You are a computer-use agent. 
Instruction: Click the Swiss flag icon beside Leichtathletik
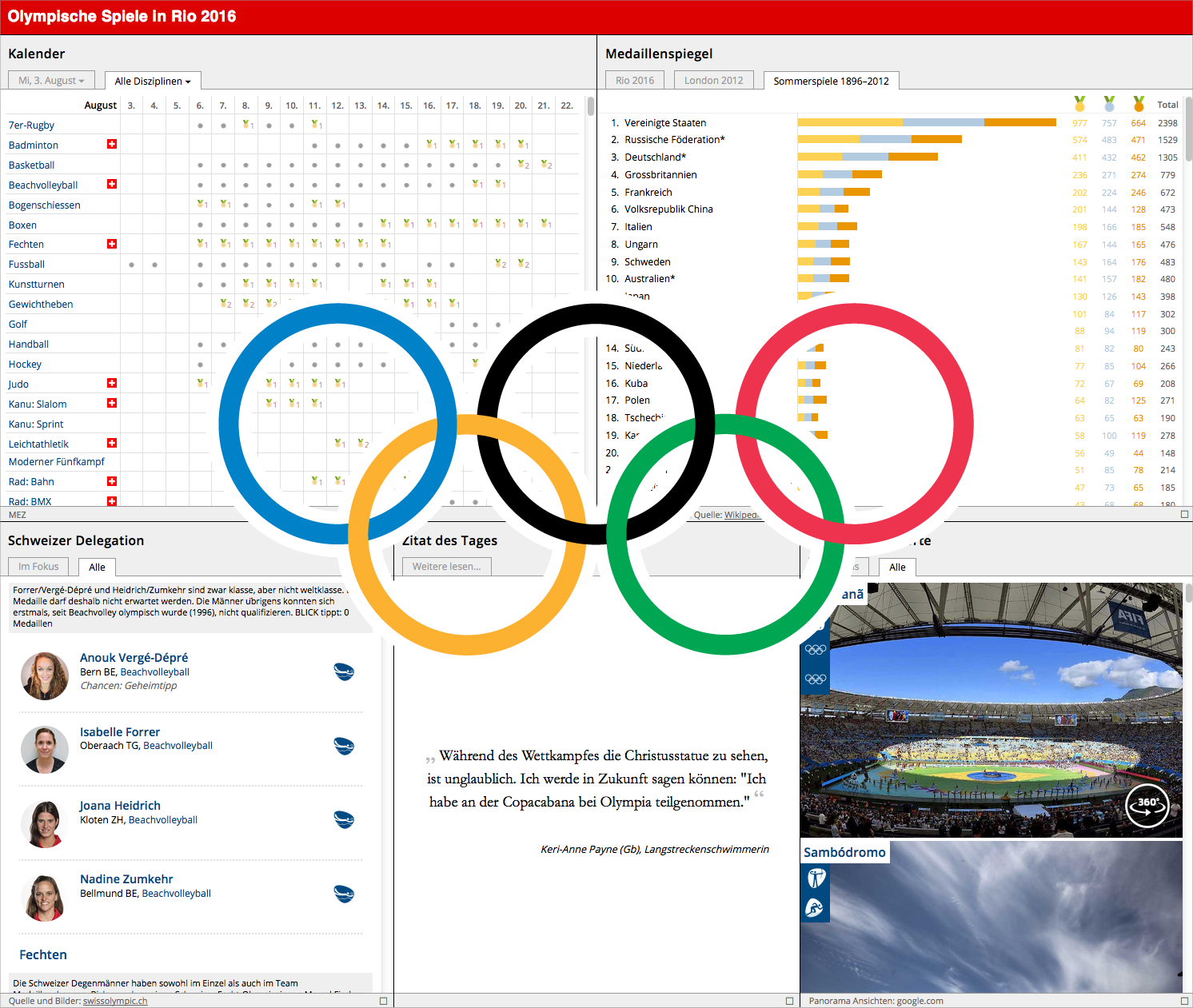[112, 443]
